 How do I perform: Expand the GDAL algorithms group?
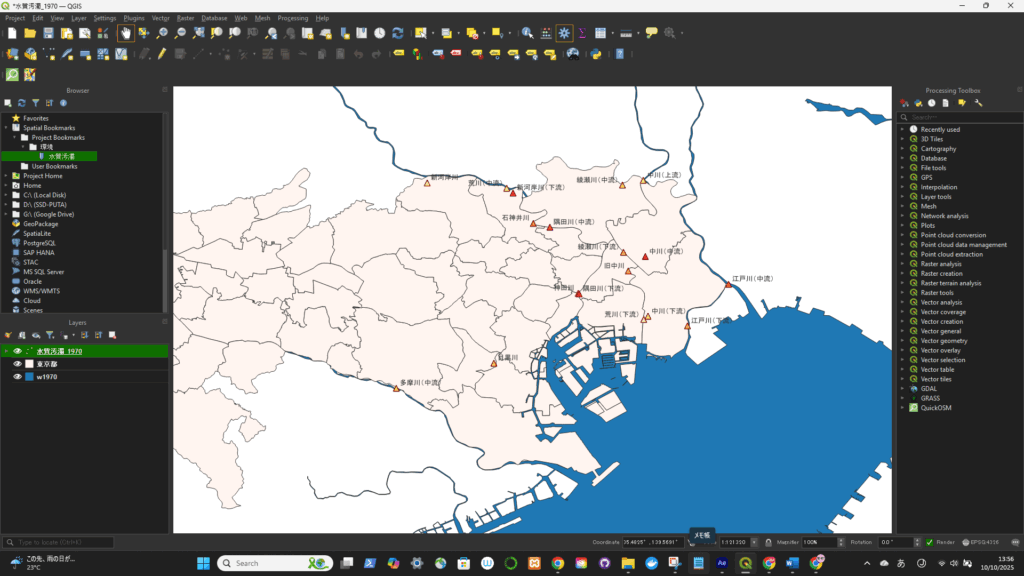902,388
